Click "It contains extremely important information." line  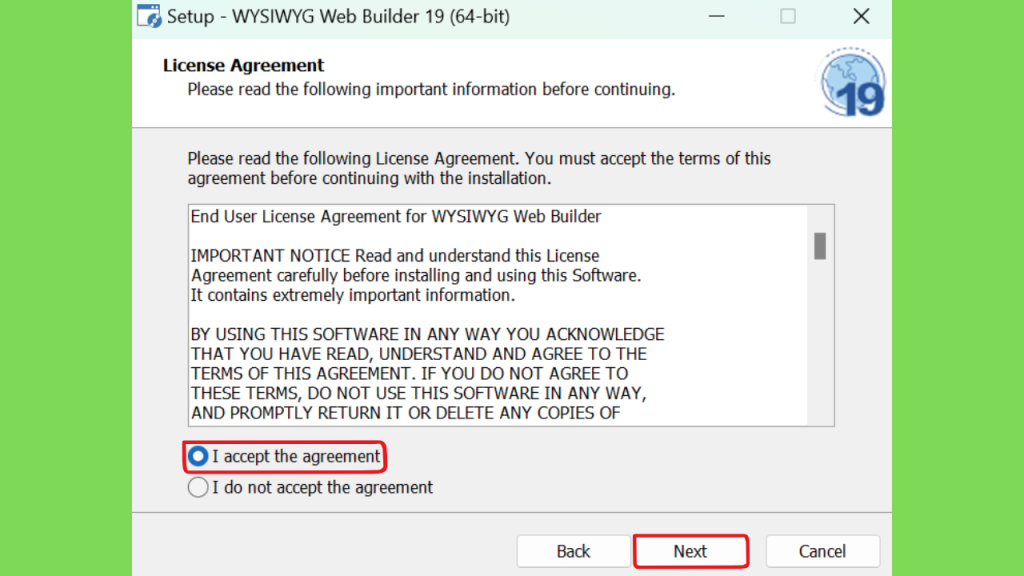click(353, 295)
